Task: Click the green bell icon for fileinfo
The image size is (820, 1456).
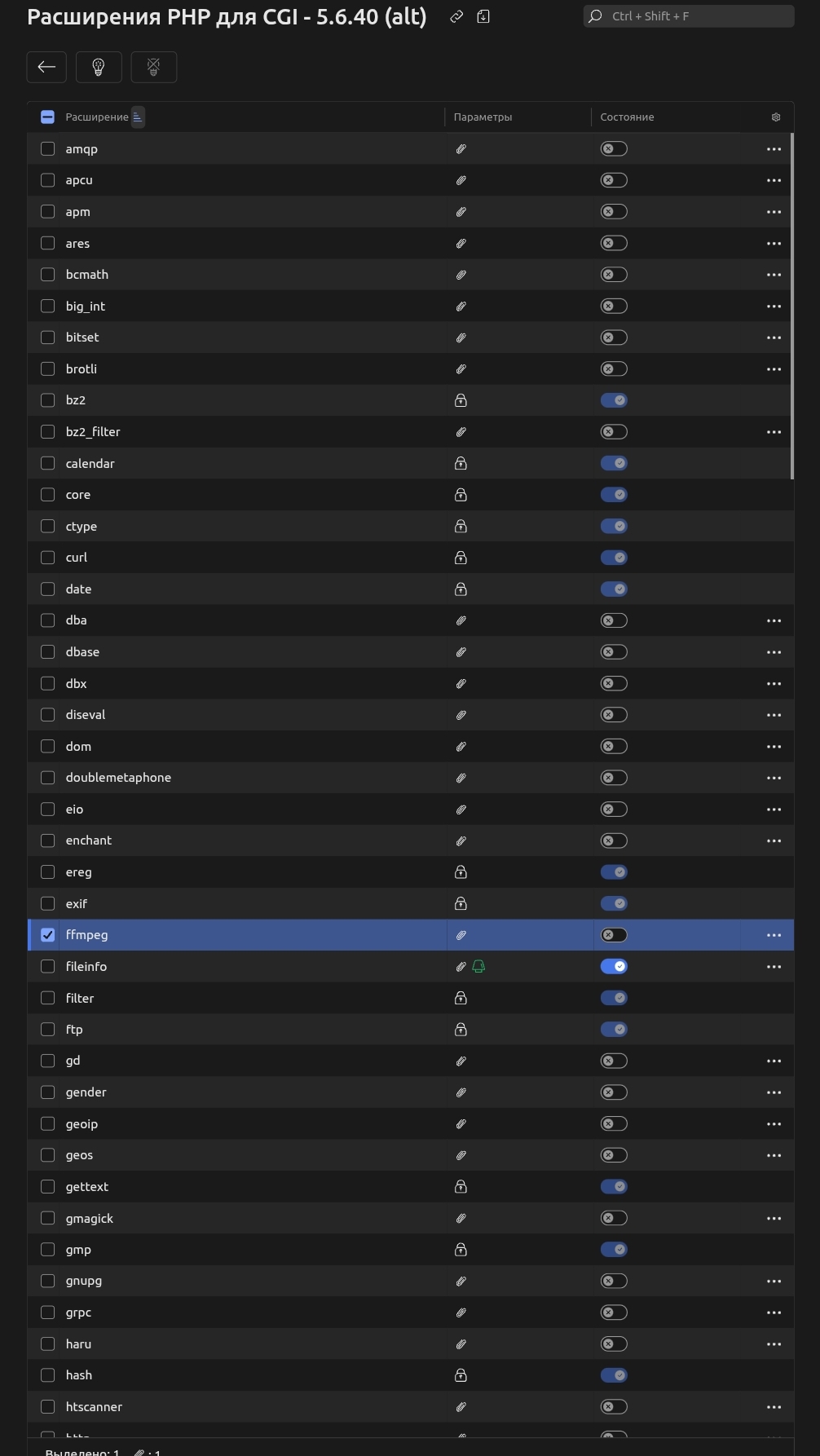Action: 478,967
